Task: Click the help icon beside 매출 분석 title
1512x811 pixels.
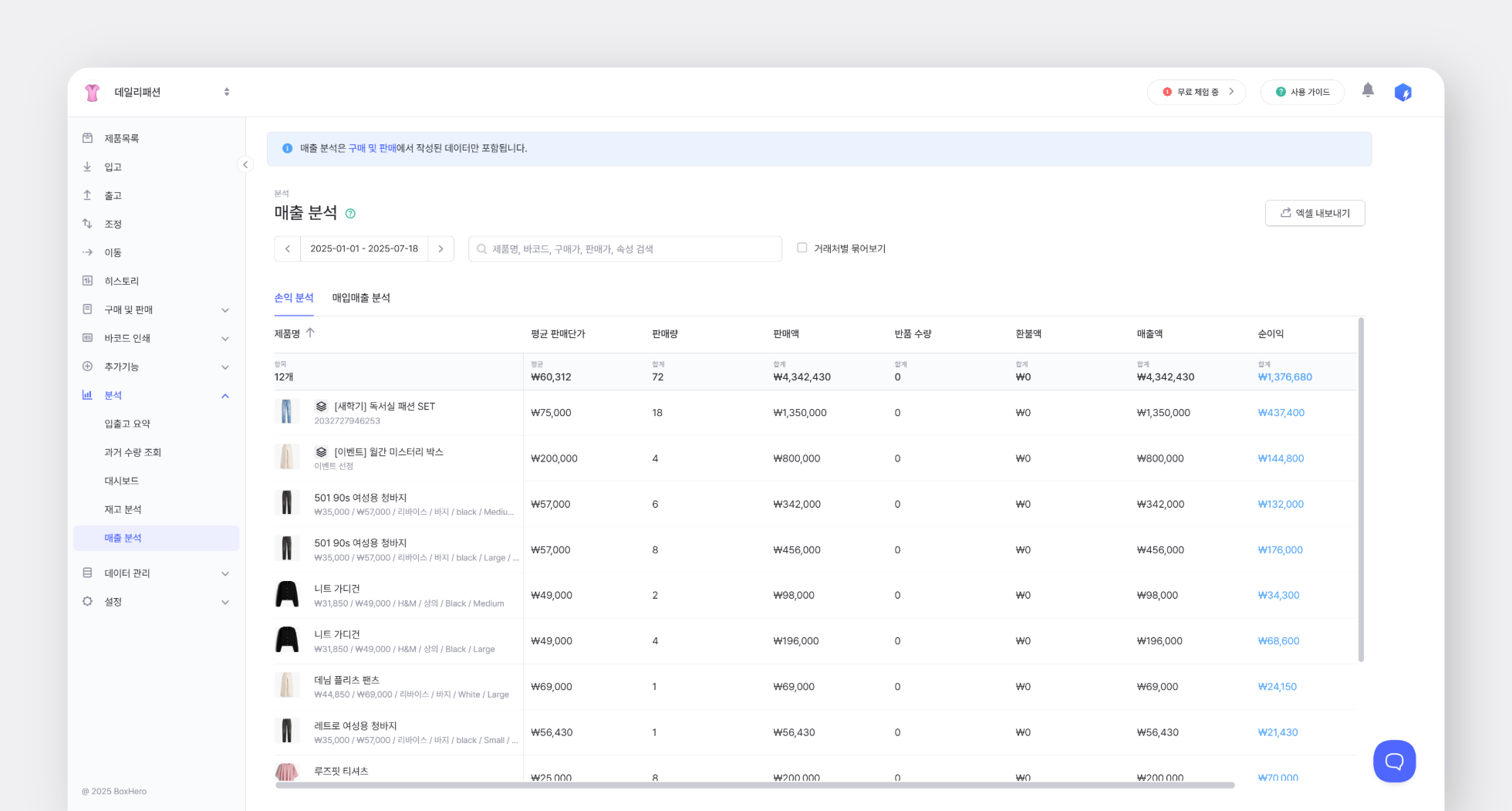Action: pyautogui.click(x=350, y=214)
